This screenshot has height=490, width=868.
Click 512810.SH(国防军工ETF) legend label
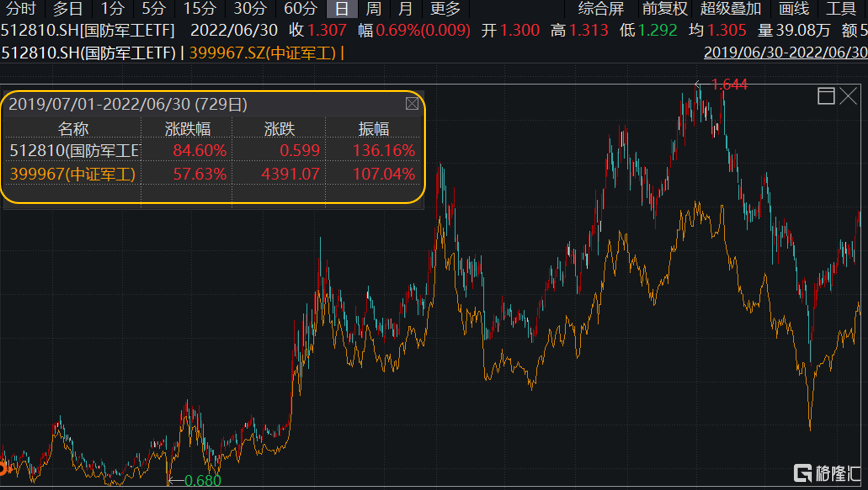click(89, 53)
